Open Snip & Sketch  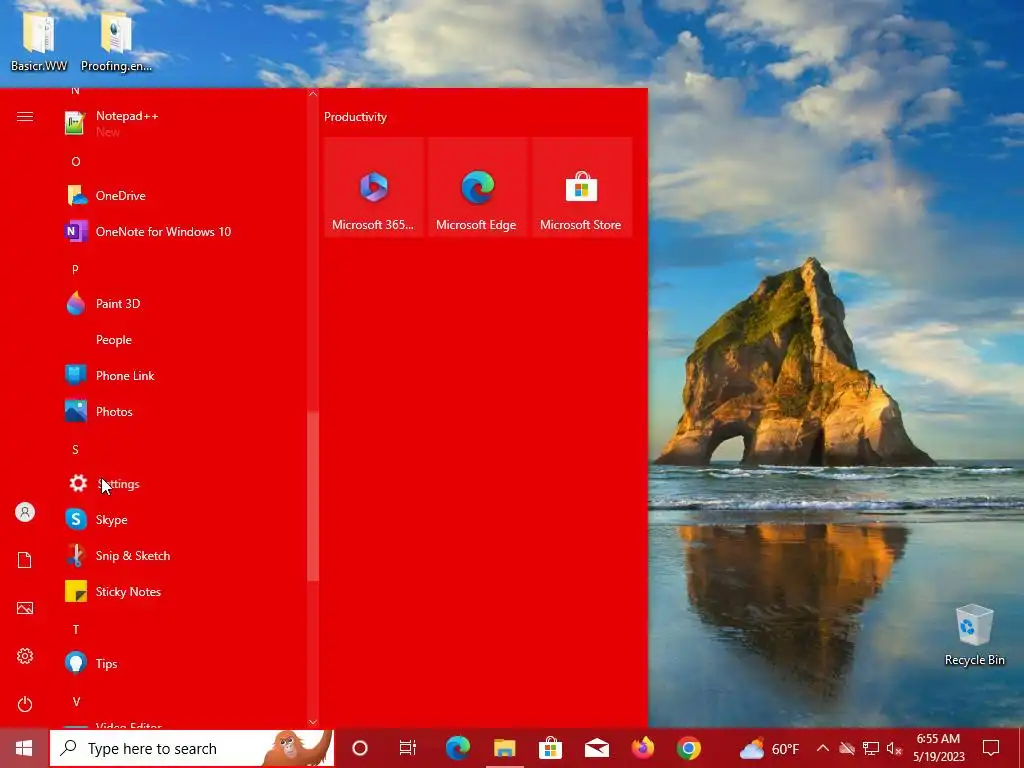pos(183,556)
